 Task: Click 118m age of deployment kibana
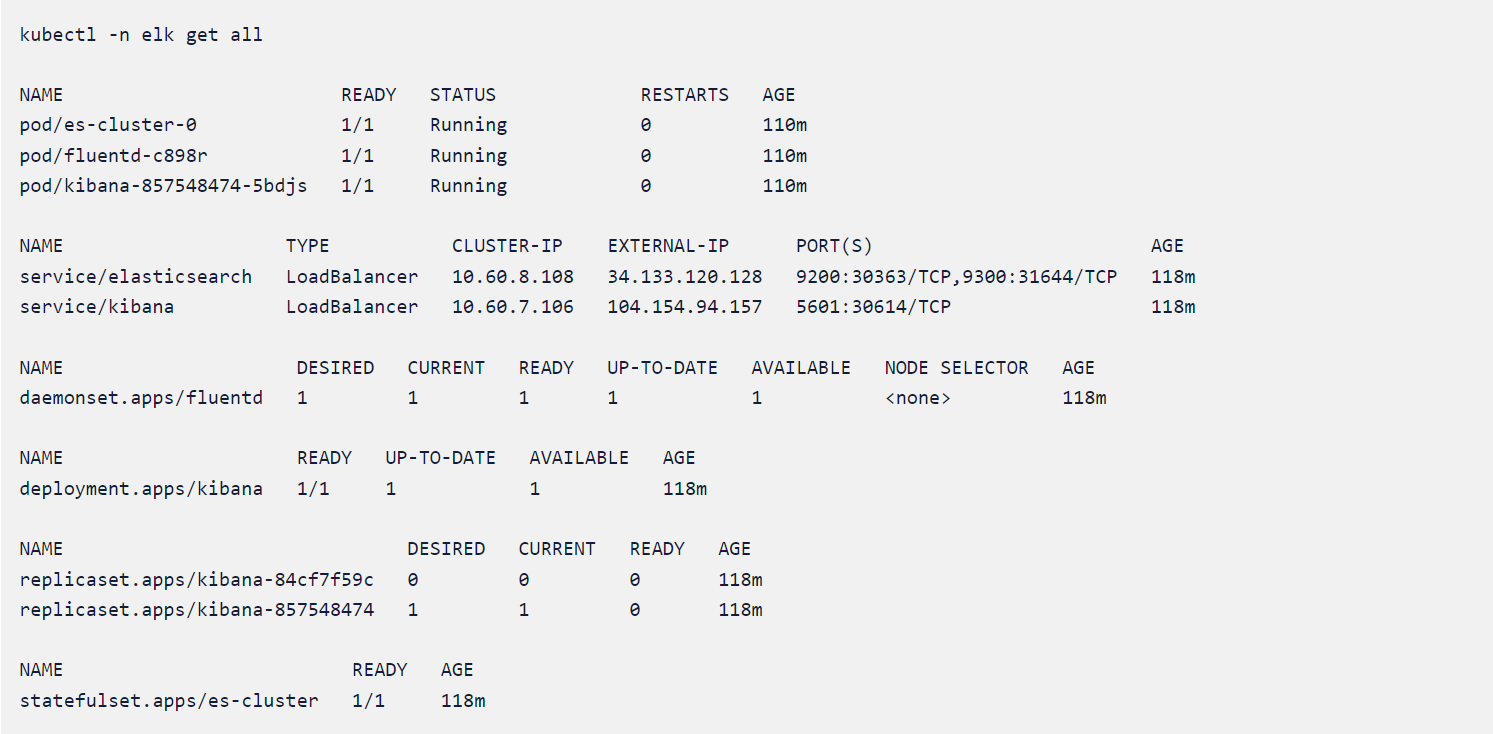pyautogui.click(x=685, y=489)
